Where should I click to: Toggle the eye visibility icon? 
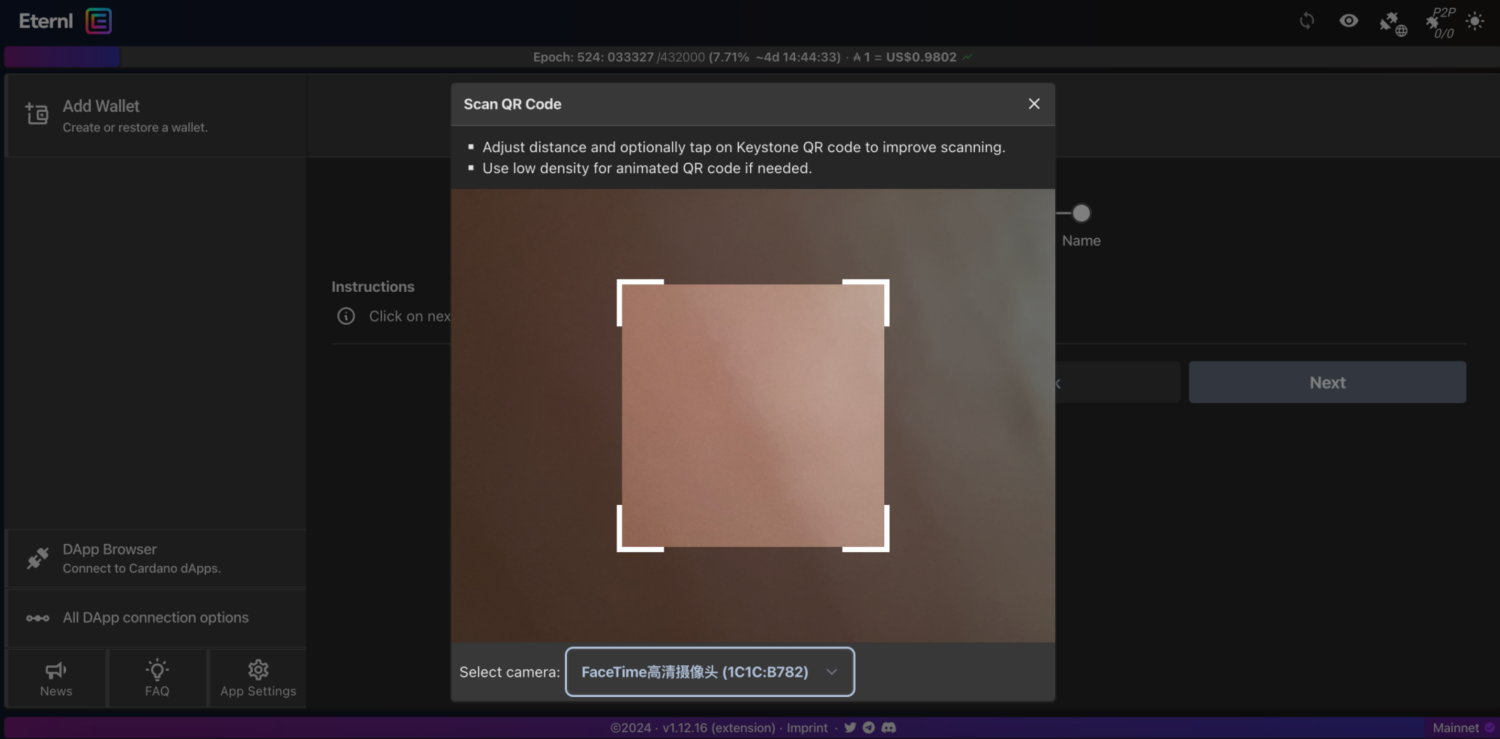coord(1349,21)
